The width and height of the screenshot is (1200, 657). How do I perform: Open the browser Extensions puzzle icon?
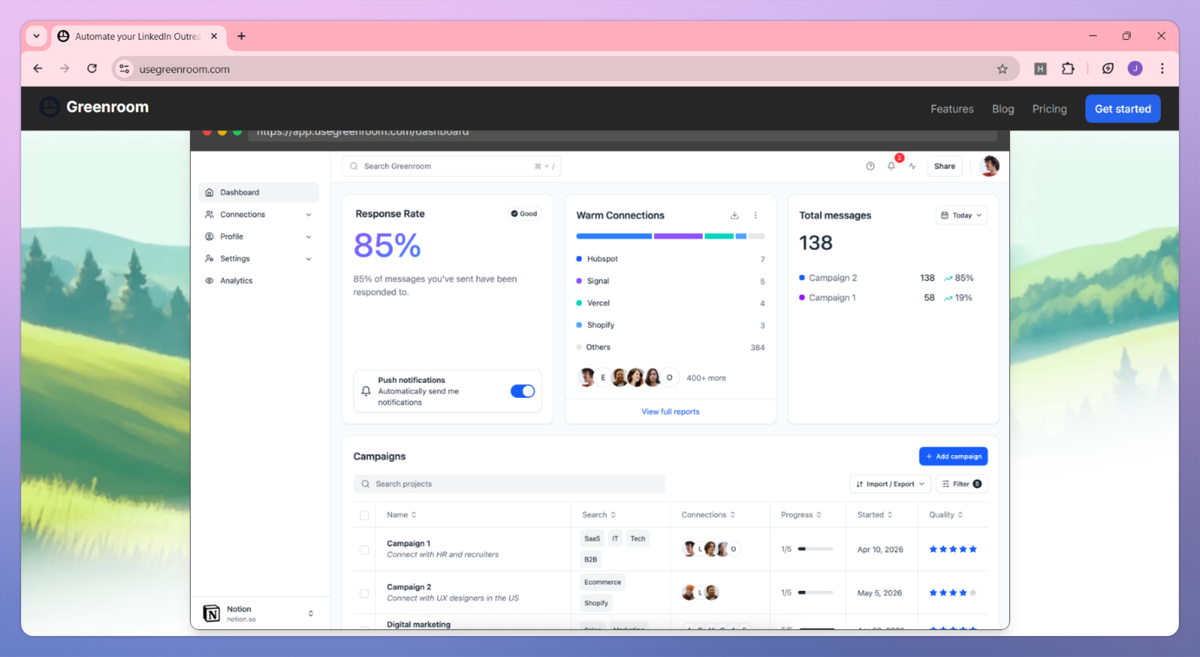[1068, 69]
